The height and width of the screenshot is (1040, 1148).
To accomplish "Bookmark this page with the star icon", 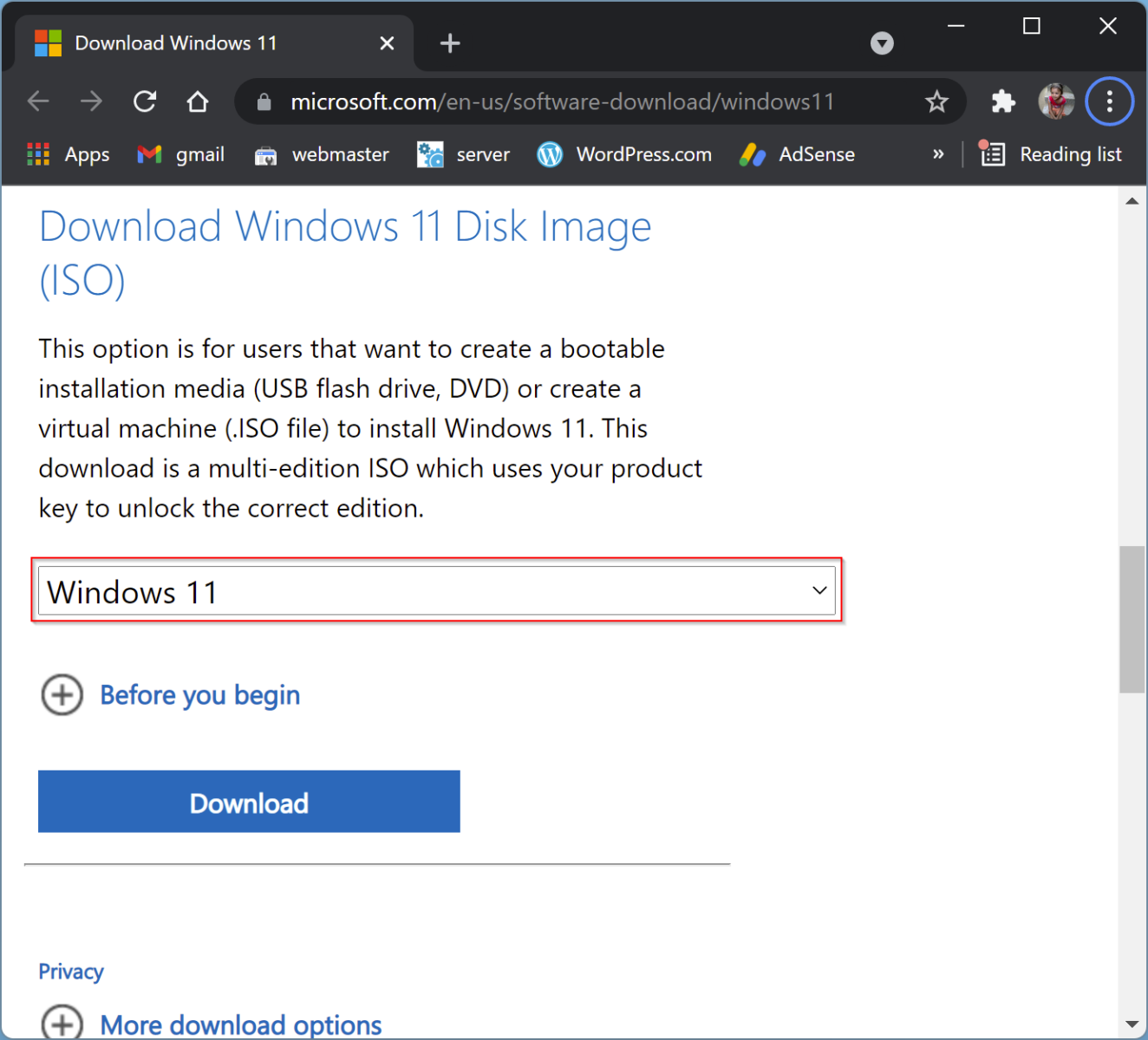I will pyautogui.click(x=937, y=101).
